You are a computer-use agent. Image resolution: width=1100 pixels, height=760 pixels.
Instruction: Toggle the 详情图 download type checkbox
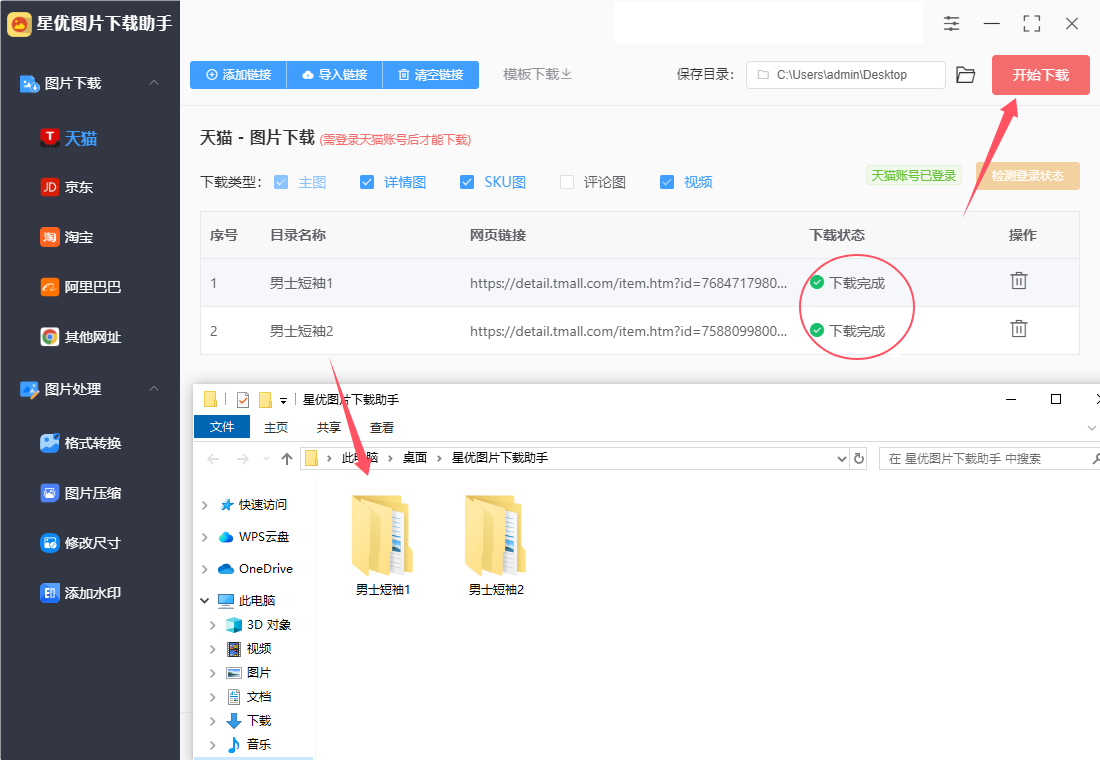point(367,182)
